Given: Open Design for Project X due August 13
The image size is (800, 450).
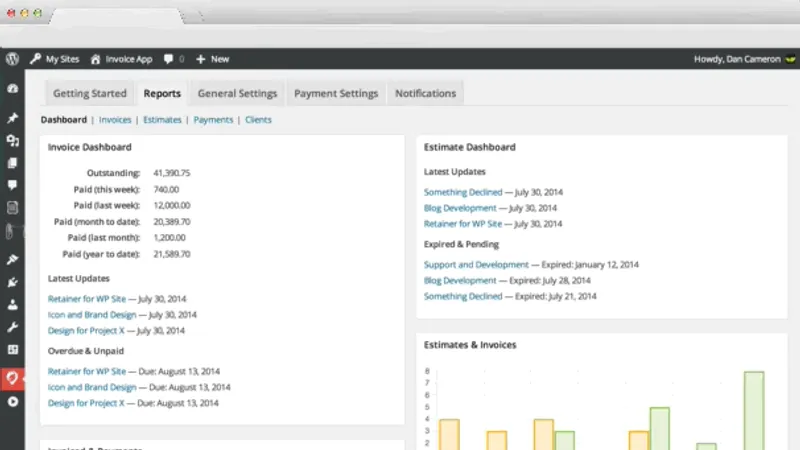Looking at the screenshot, I should pyautogui.click(x=86, y=403).
